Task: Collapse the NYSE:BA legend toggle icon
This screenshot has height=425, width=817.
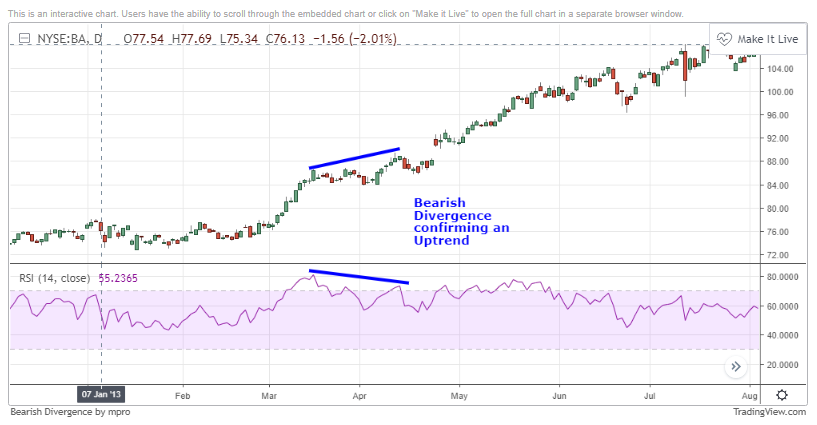Action: pyautogui.click(x=23, y=39)
